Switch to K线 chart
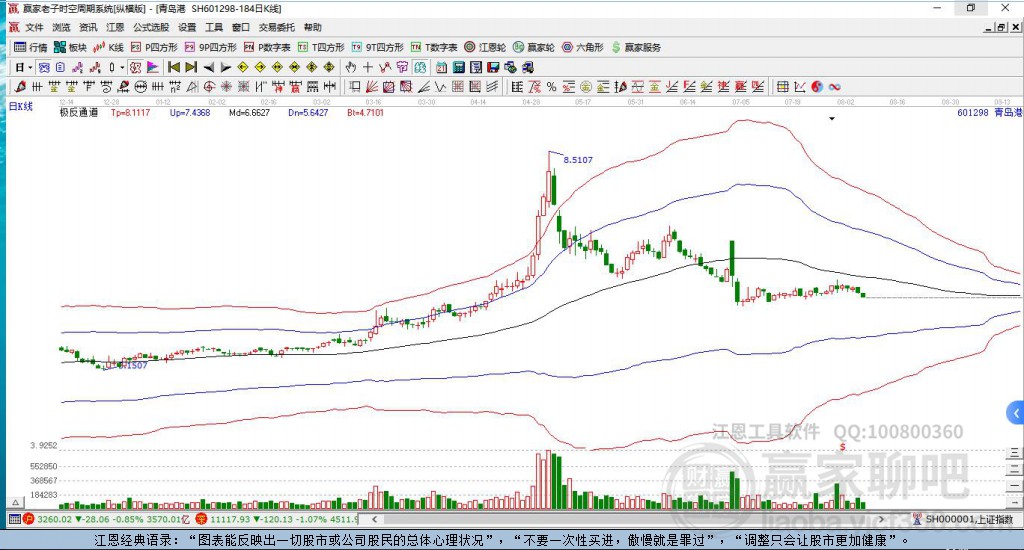The image size is (1024, 550). [x=108, y=47]
